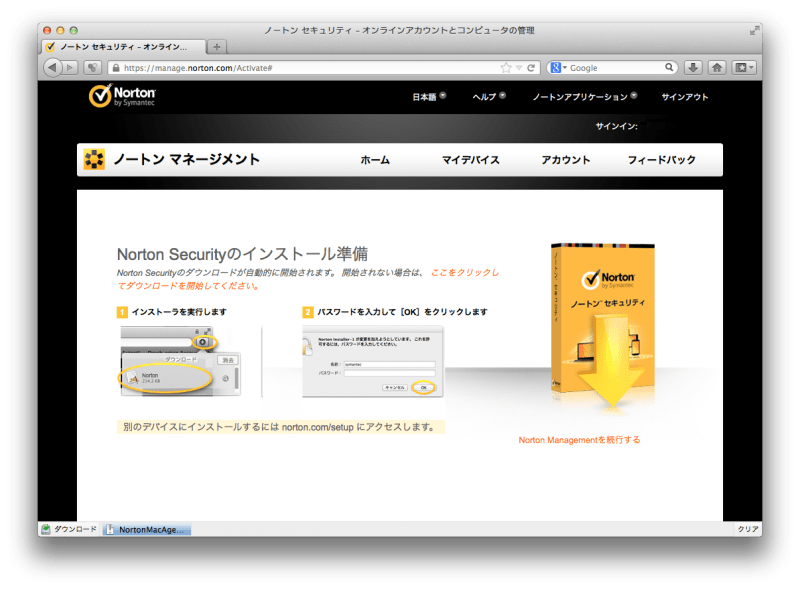Click the installer step one screenshot thumbnail
800x589 pixels.
(181, 361)
